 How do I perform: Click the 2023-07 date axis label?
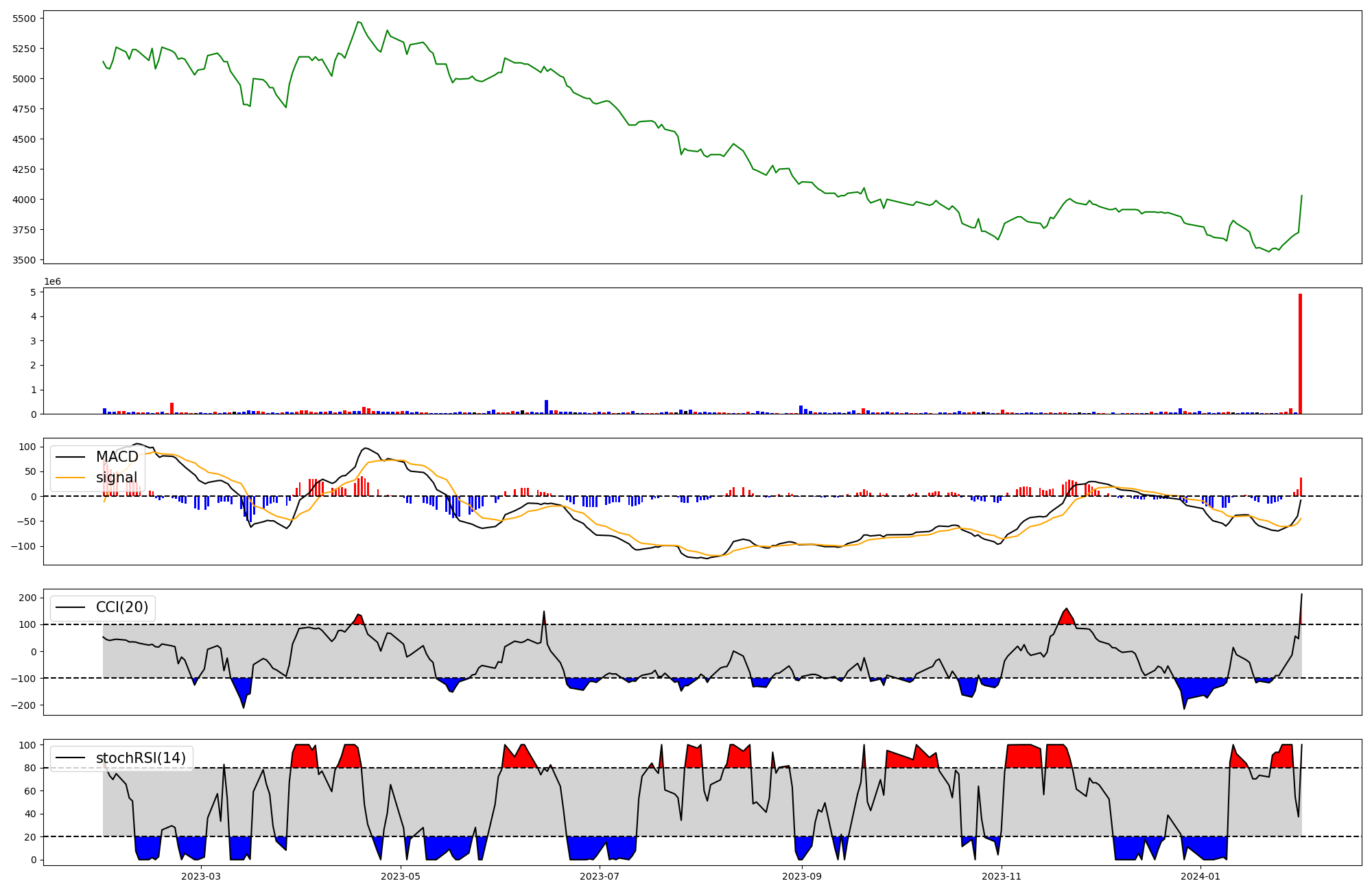click(600, 876)
